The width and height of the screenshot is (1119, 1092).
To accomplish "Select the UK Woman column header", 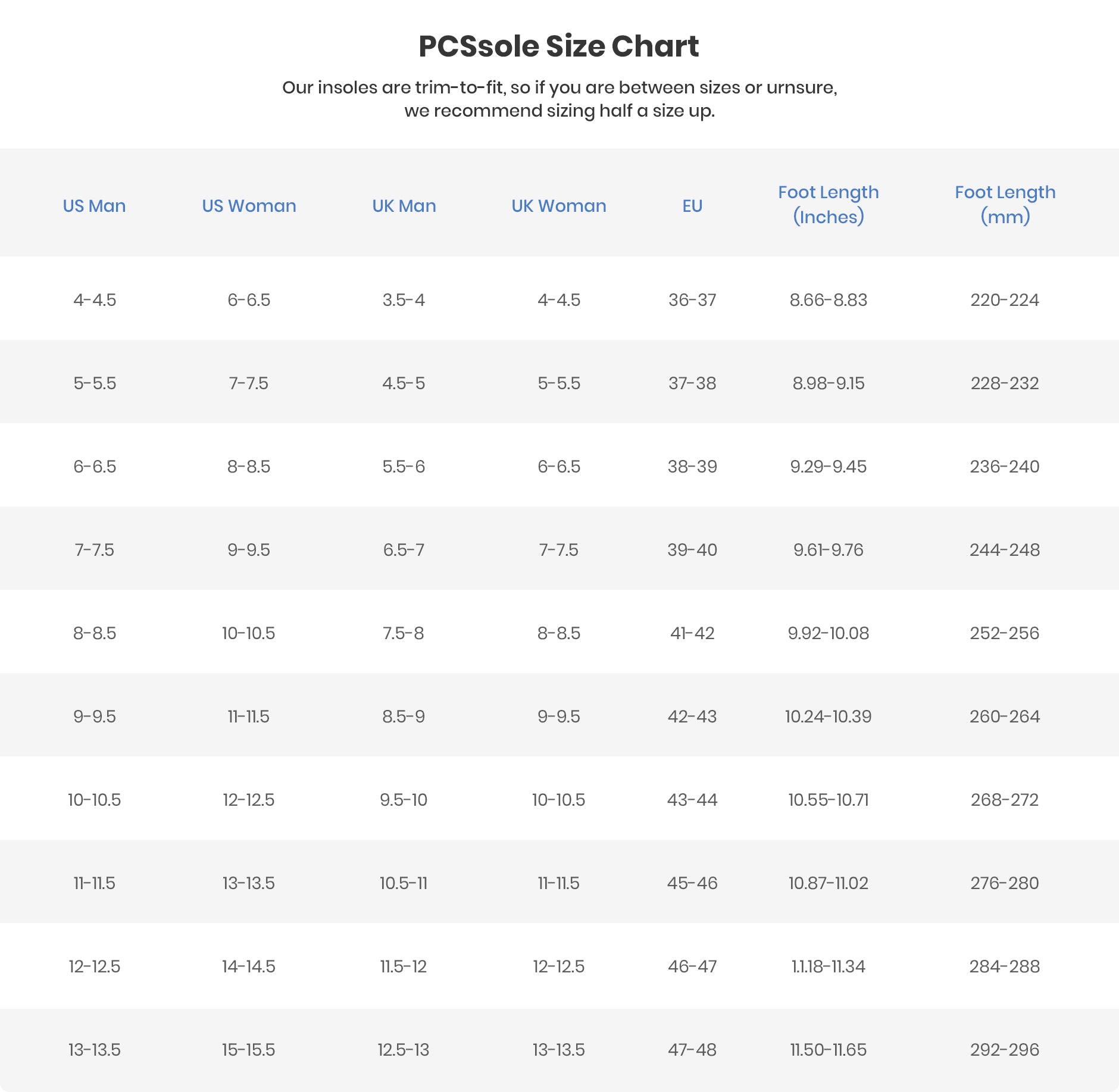I will pos(558,206).
